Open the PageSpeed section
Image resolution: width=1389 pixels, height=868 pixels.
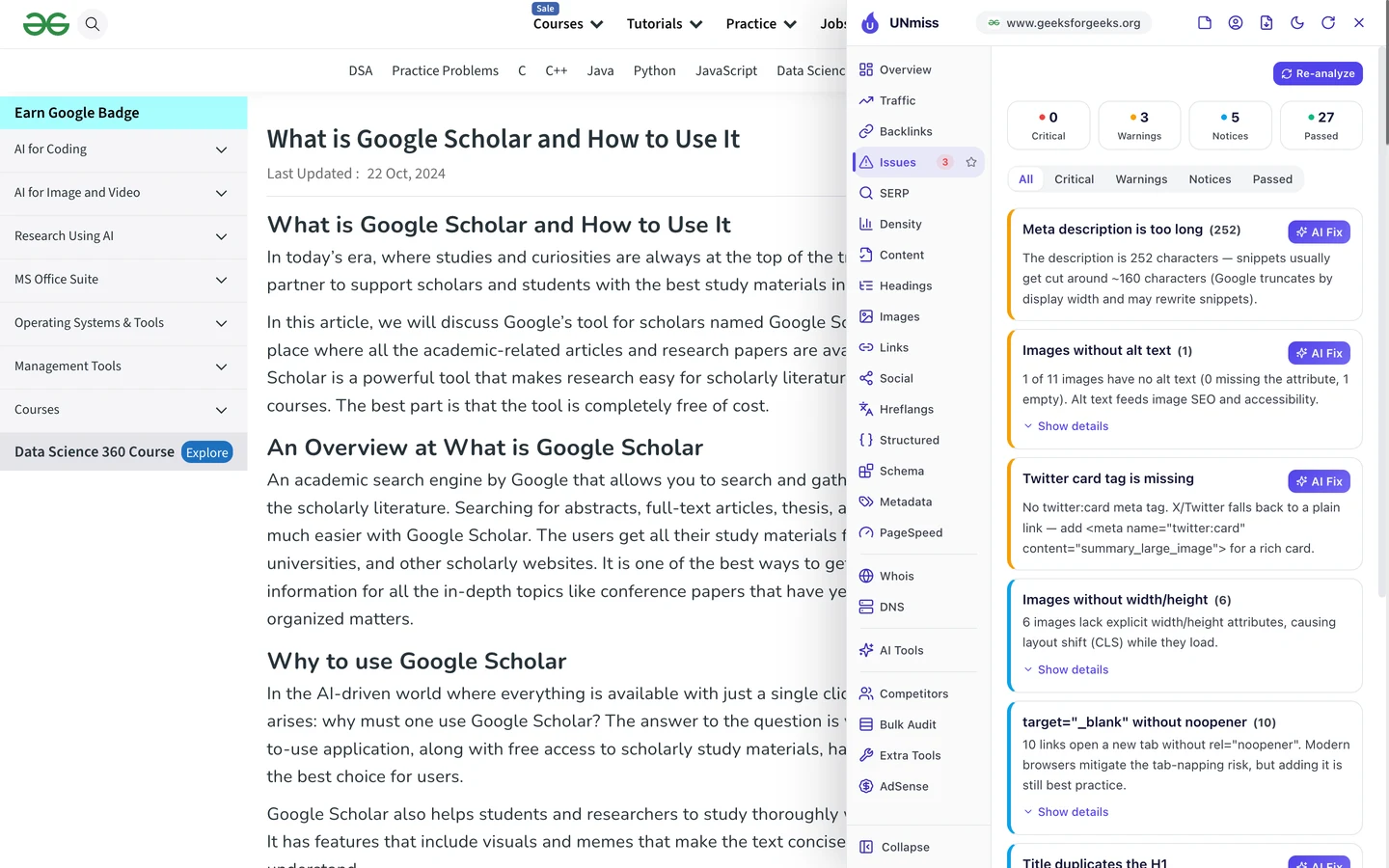pyautogui.click(x=918, y=532)
